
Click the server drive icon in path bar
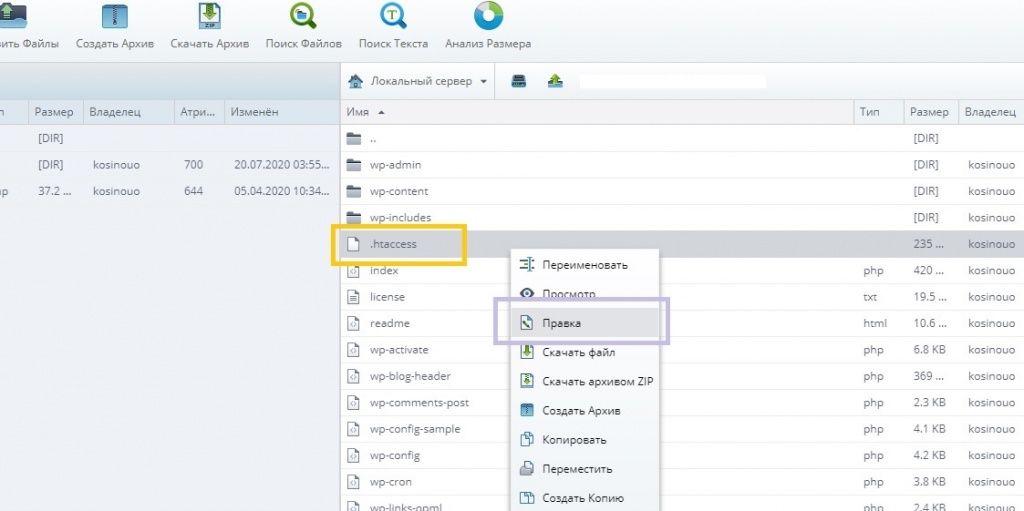[x=519, y=81]
